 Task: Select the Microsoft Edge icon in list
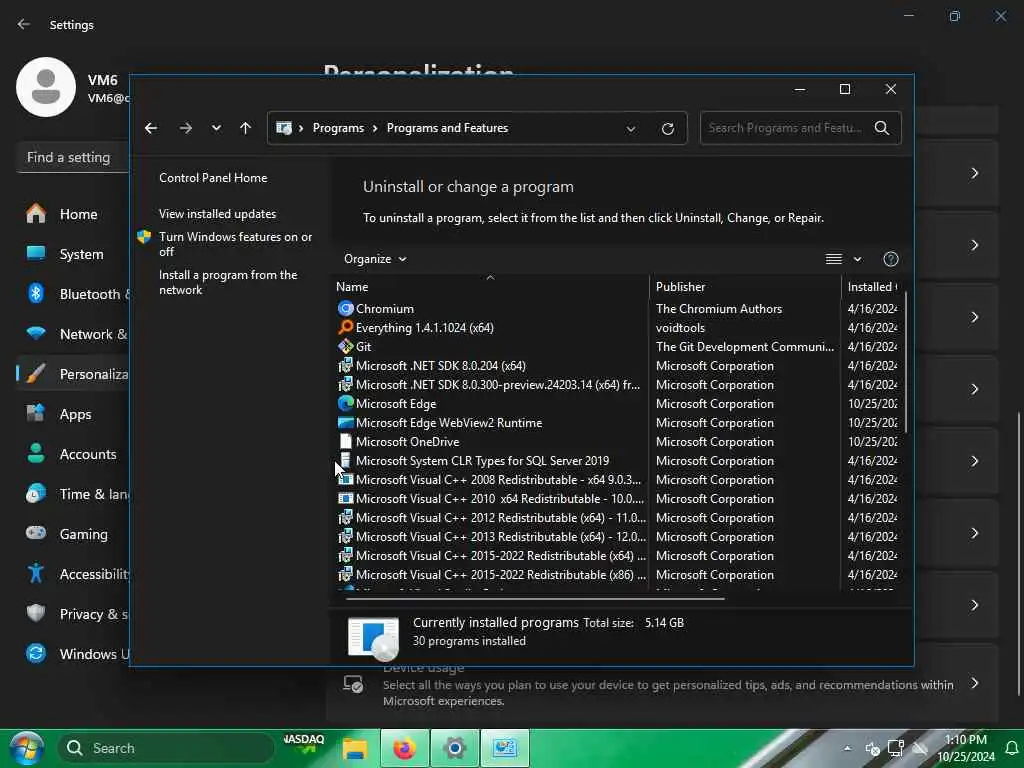click(345, 404)
